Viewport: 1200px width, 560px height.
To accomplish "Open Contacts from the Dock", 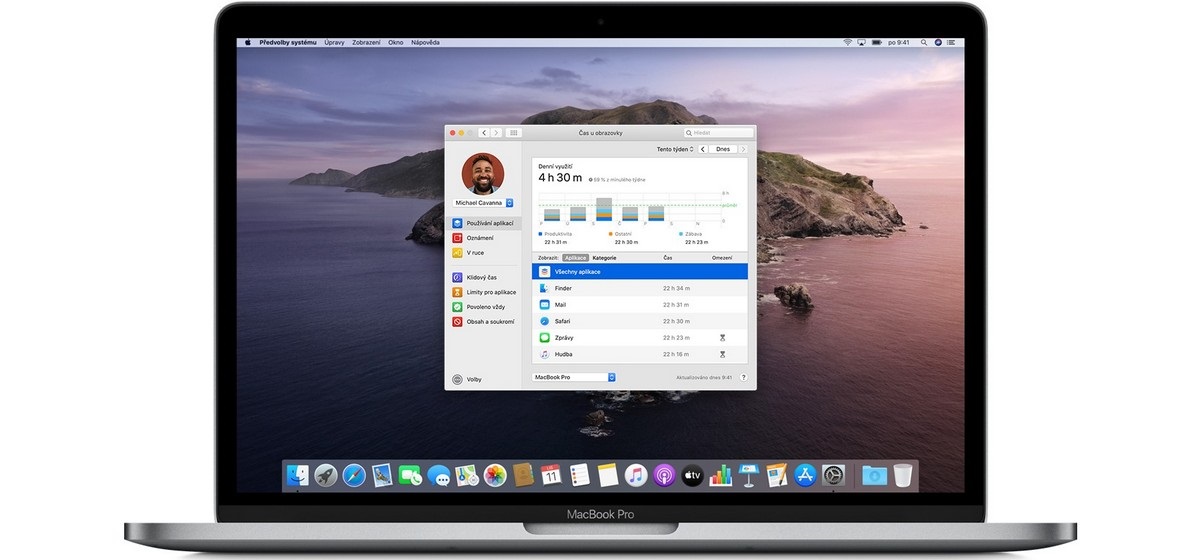I will click(x=523, y=476).
